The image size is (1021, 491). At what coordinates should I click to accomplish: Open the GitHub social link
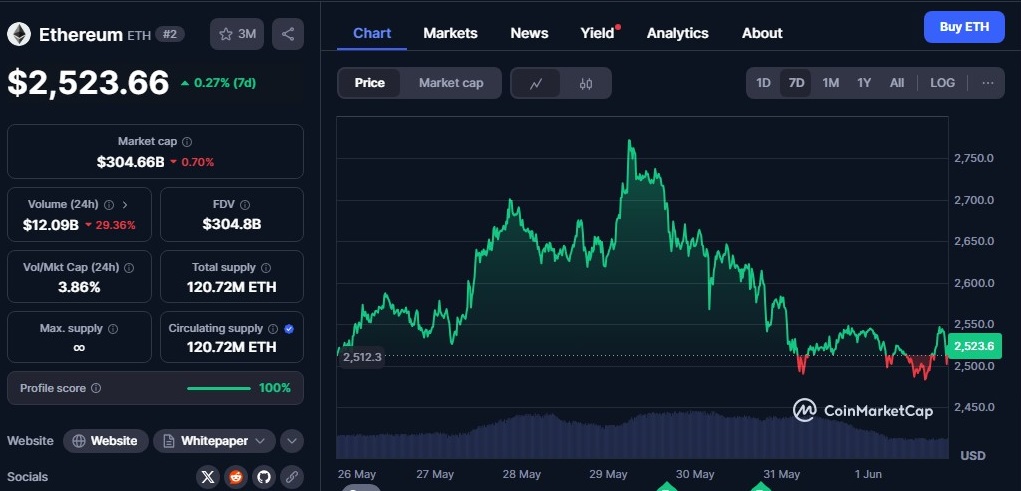point(263,477)
